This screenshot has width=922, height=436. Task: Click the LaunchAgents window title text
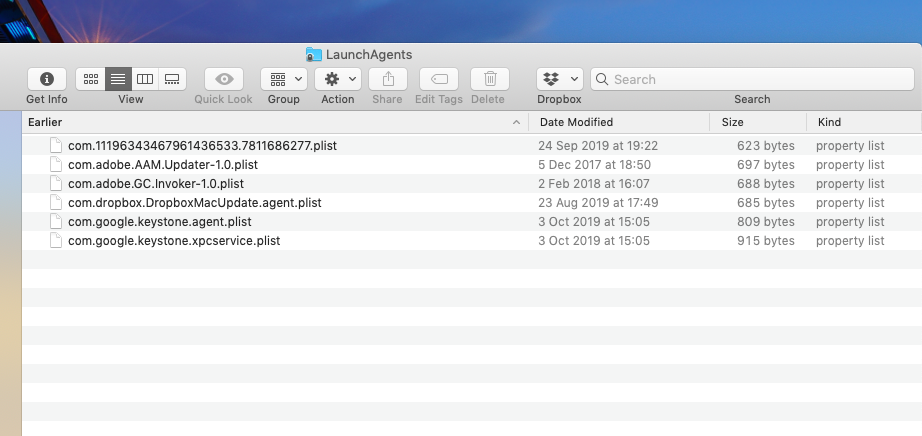(x=369, y=55)
